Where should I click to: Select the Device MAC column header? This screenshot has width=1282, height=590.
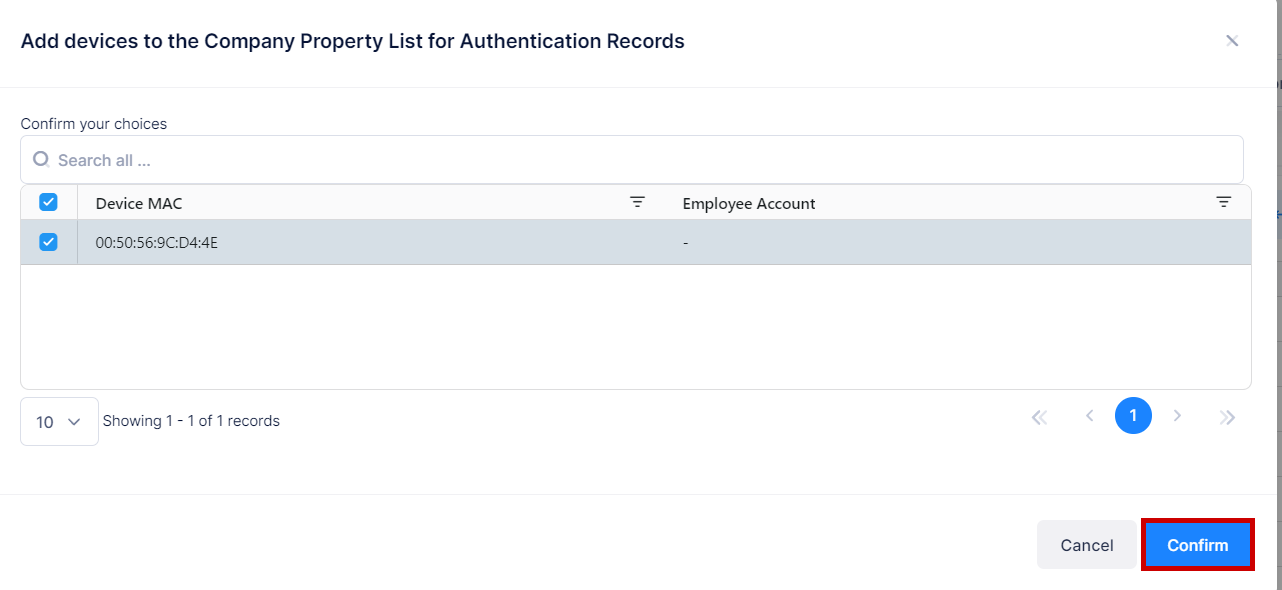138,202
